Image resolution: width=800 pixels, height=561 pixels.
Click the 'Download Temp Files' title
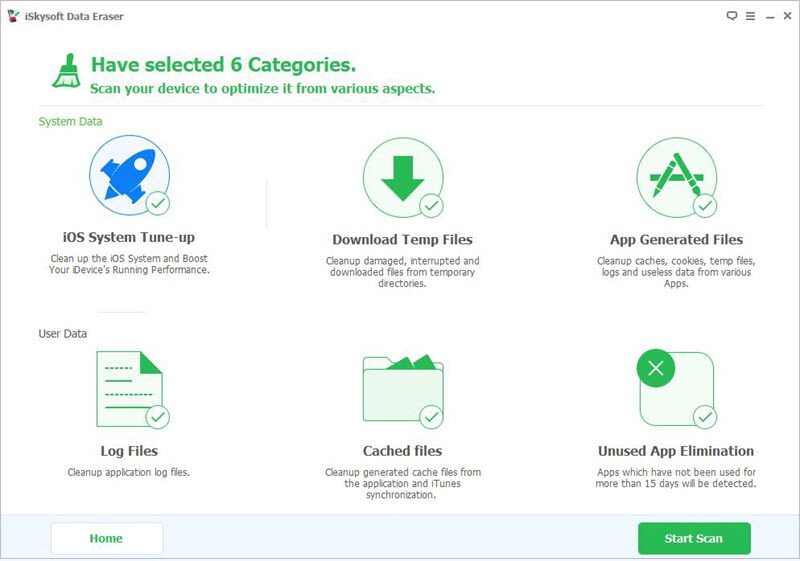click(403, 239)
